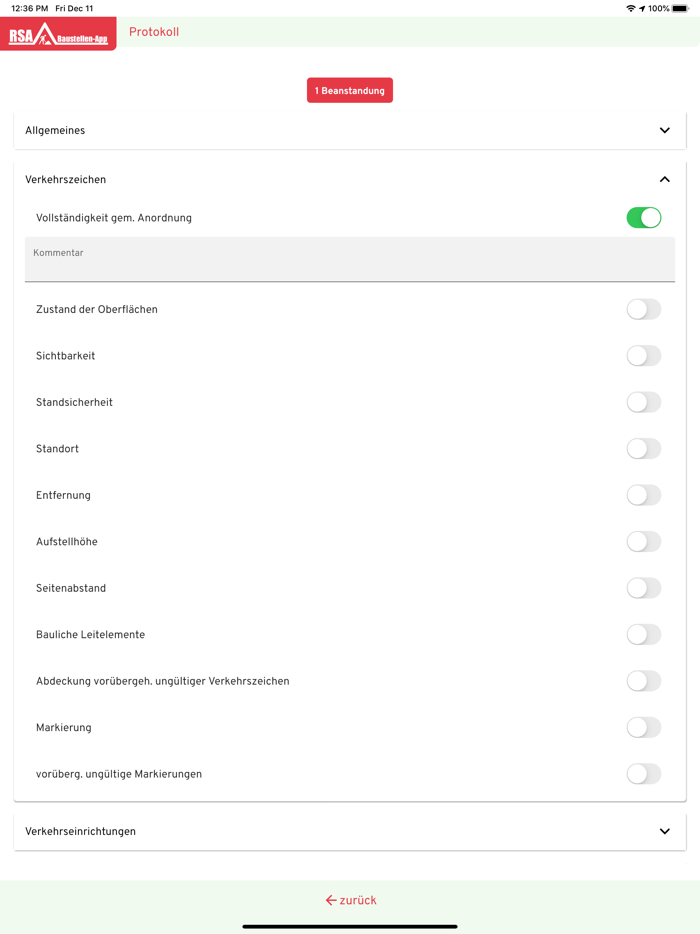The width and height of the screenshot is (700, 934).
Task: Tap the battery status icon
Action: pyautogui.click(x=681, y=8)
